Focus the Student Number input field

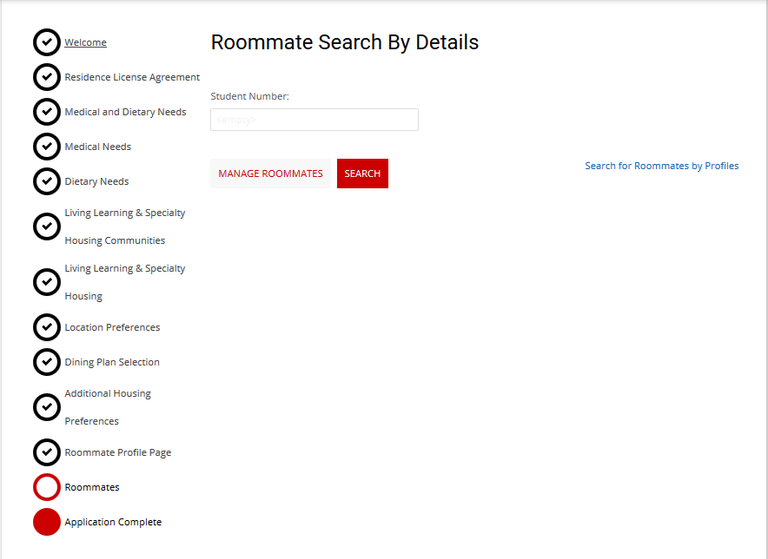(x=314, y=120)
